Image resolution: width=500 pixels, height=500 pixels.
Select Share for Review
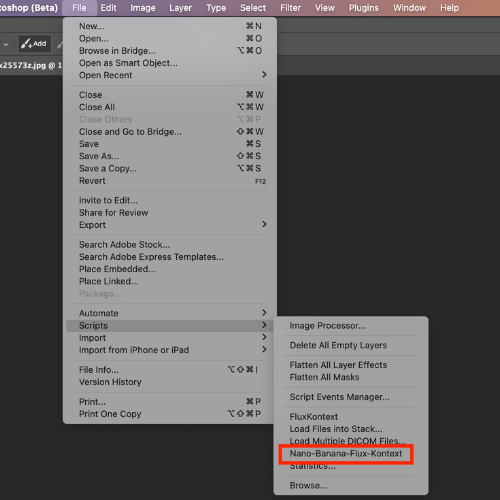coord(170,213)
